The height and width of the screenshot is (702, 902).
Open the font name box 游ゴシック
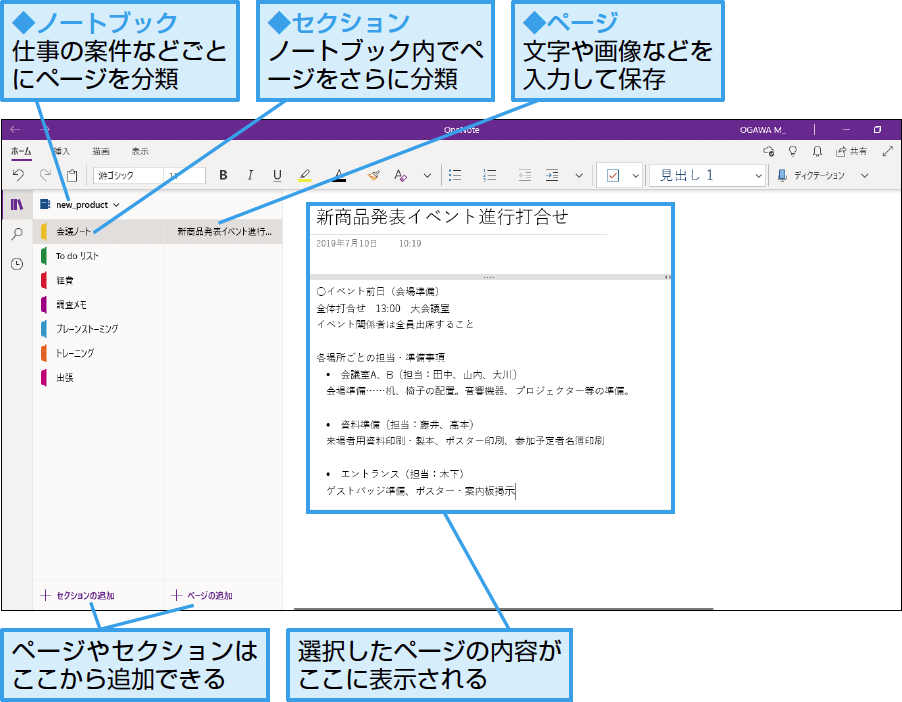pyautogui.click(x=130, y=175)
